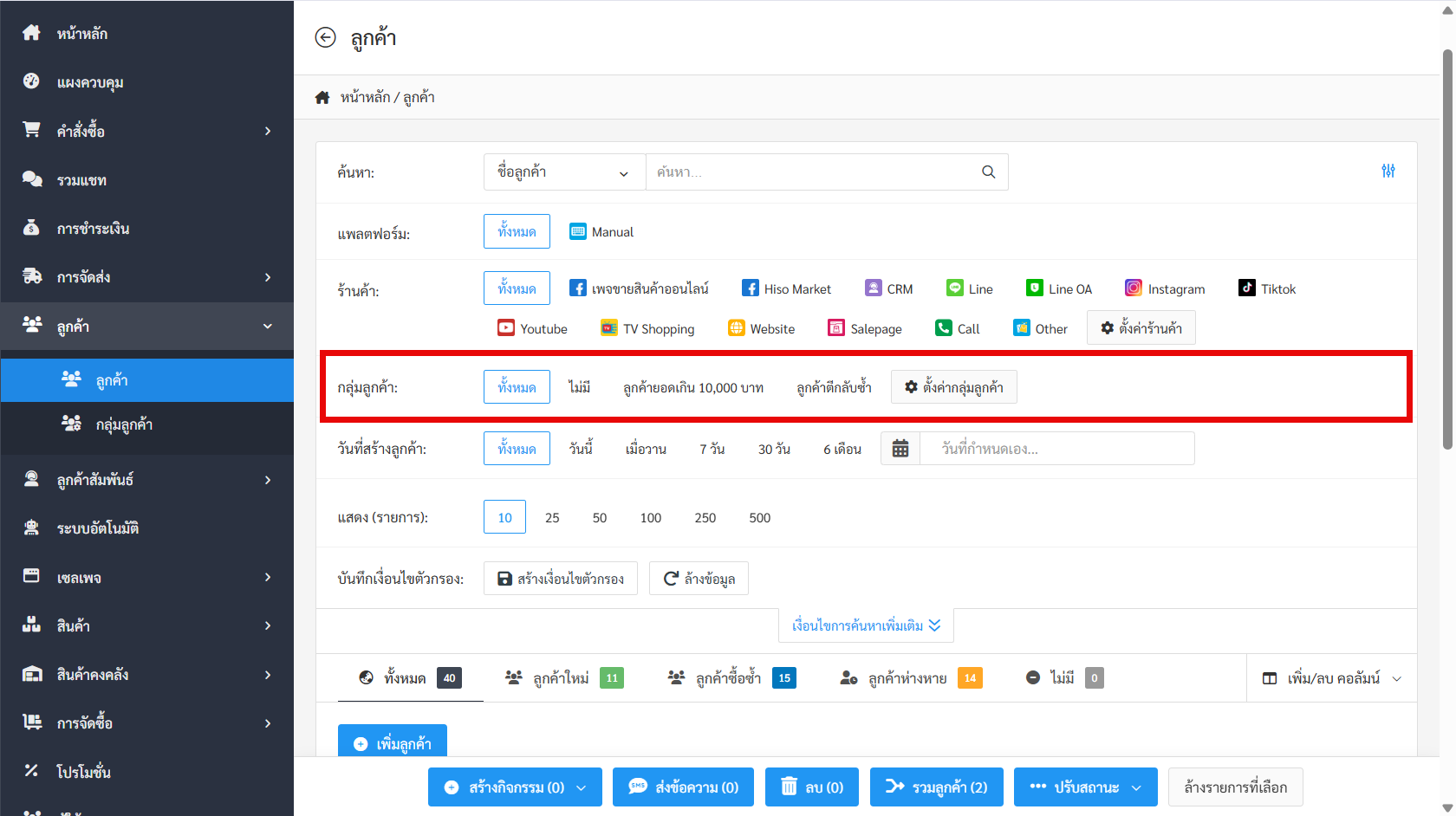Click the vertical page scrollbar
Screen dimensions: 1456x816
pyautogui.click(x=1446, y=251)
